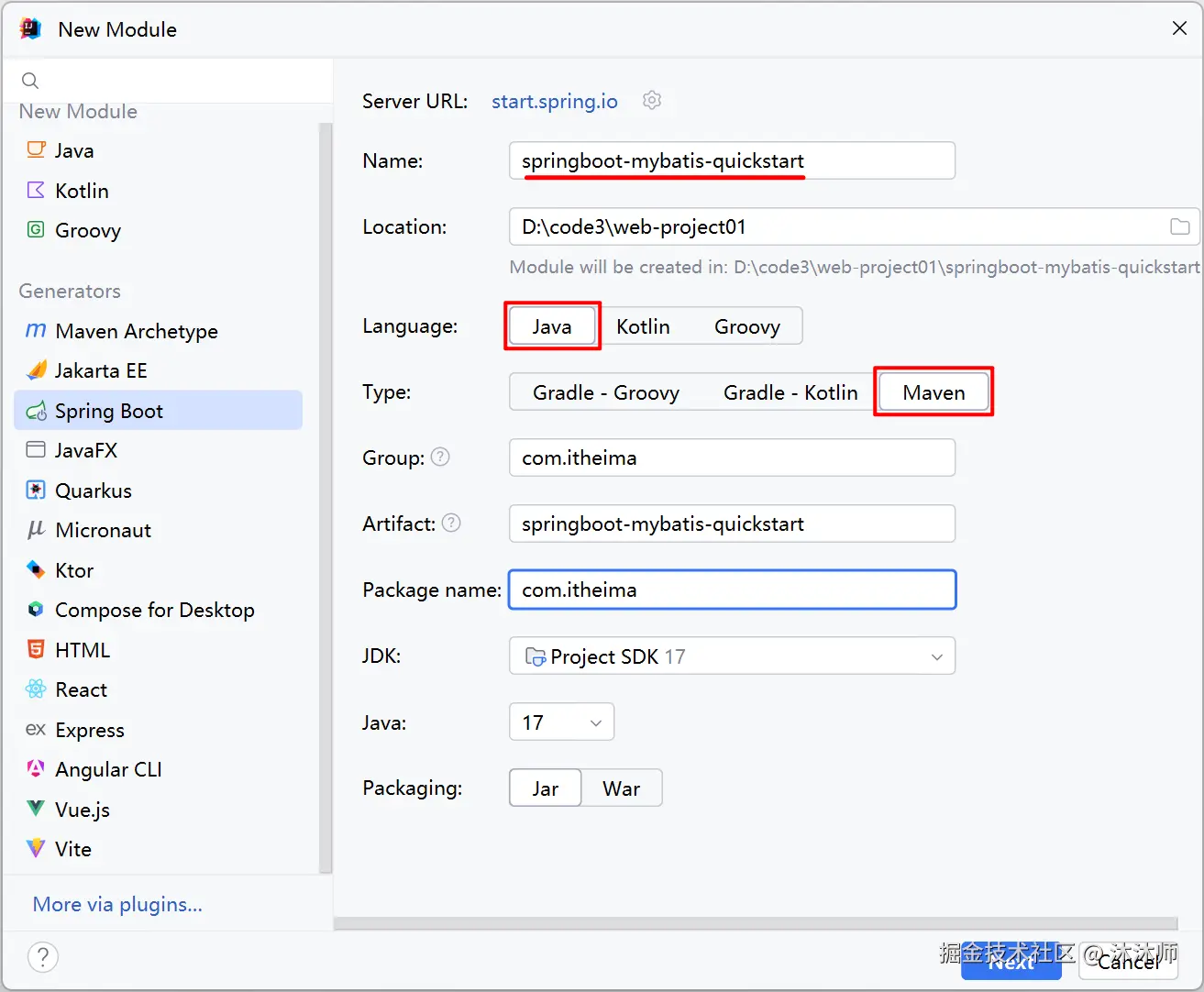1204x992 pixels.
Task: Click the Ktor icon
Action: [x=36, y=570]
